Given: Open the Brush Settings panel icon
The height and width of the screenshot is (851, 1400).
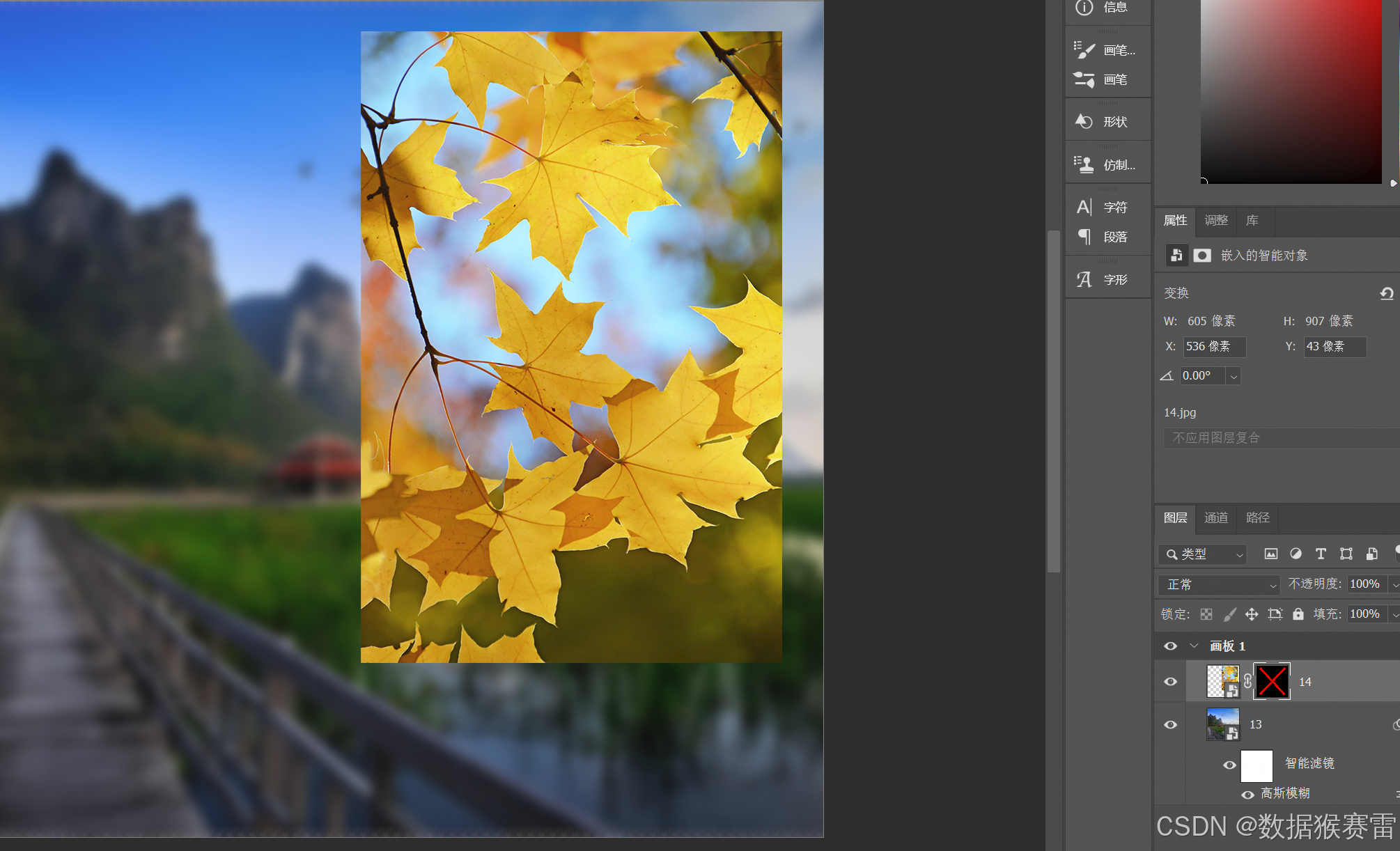Looking at the screenshot, I should click(x=1084, y=50).
